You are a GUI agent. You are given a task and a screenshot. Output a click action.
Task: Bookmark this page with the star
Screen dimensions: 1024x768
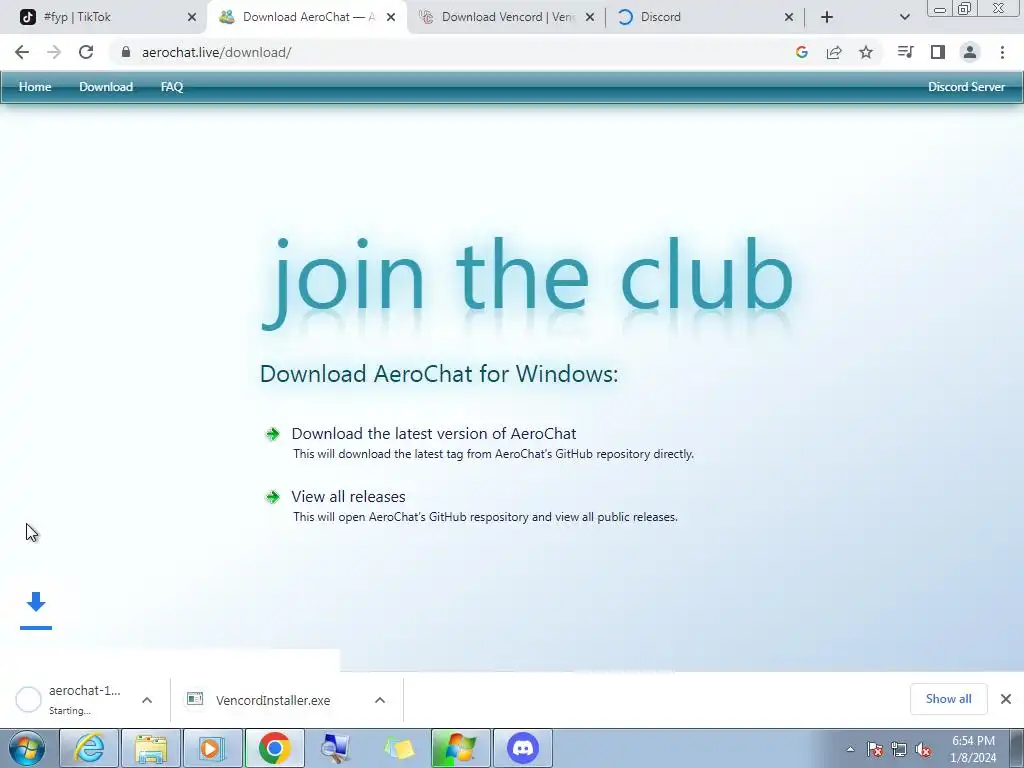866,52
